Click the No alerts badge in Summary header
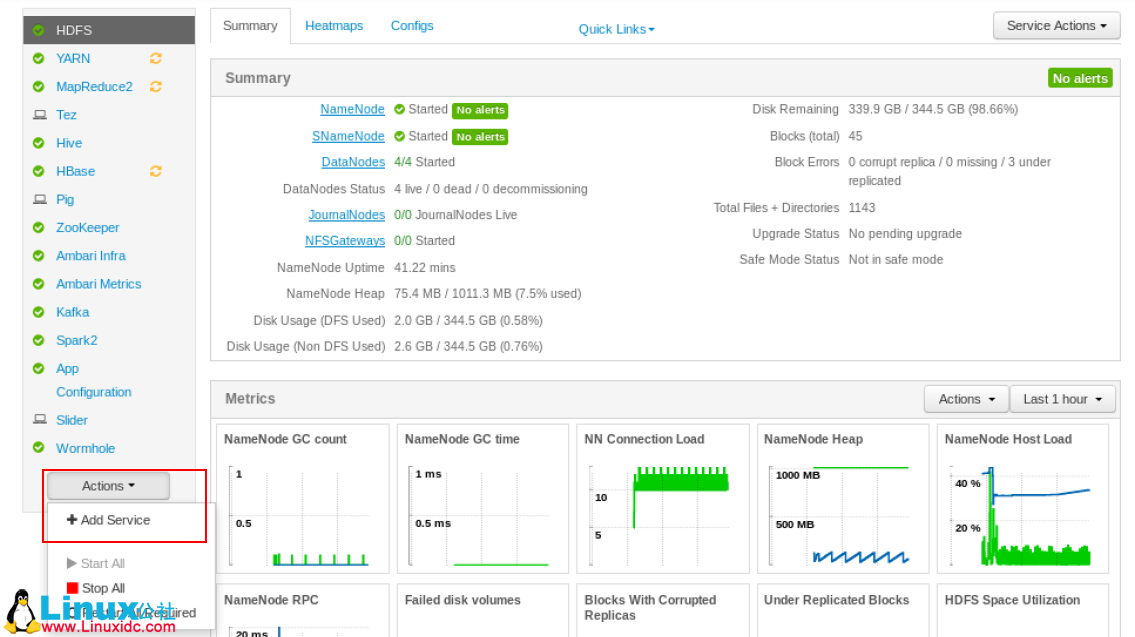The width and height of the screenshot is (1135, 637). click(x=1080, y=78)
